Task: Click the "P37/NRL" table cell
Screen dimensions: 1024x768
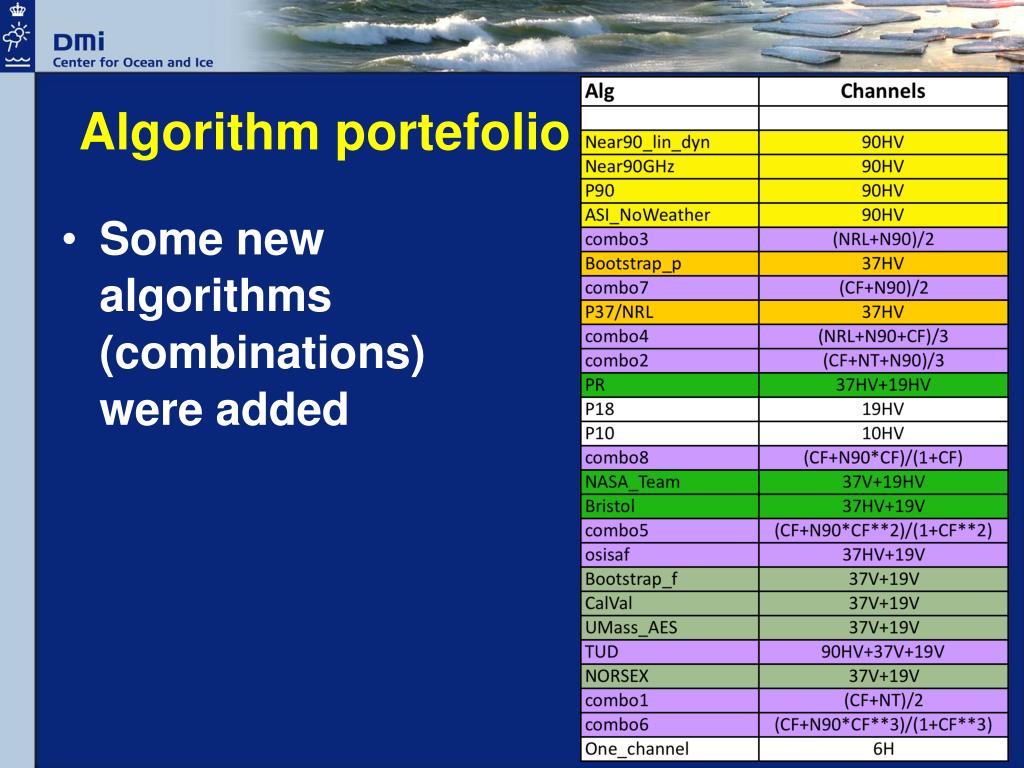Action: click(670, 312)
